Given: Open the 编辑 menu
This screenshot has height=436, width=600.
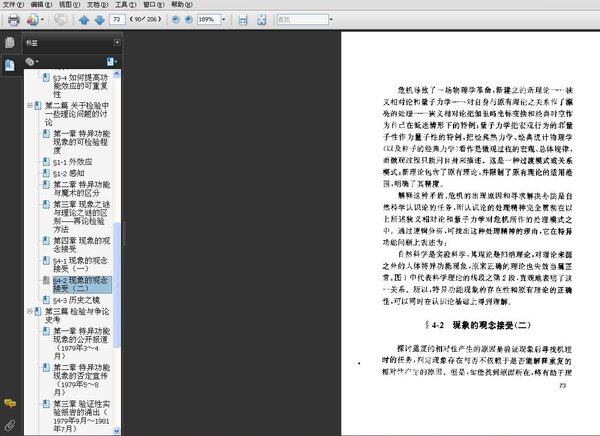Looking at the screenshot, I should tap(41, 5).
